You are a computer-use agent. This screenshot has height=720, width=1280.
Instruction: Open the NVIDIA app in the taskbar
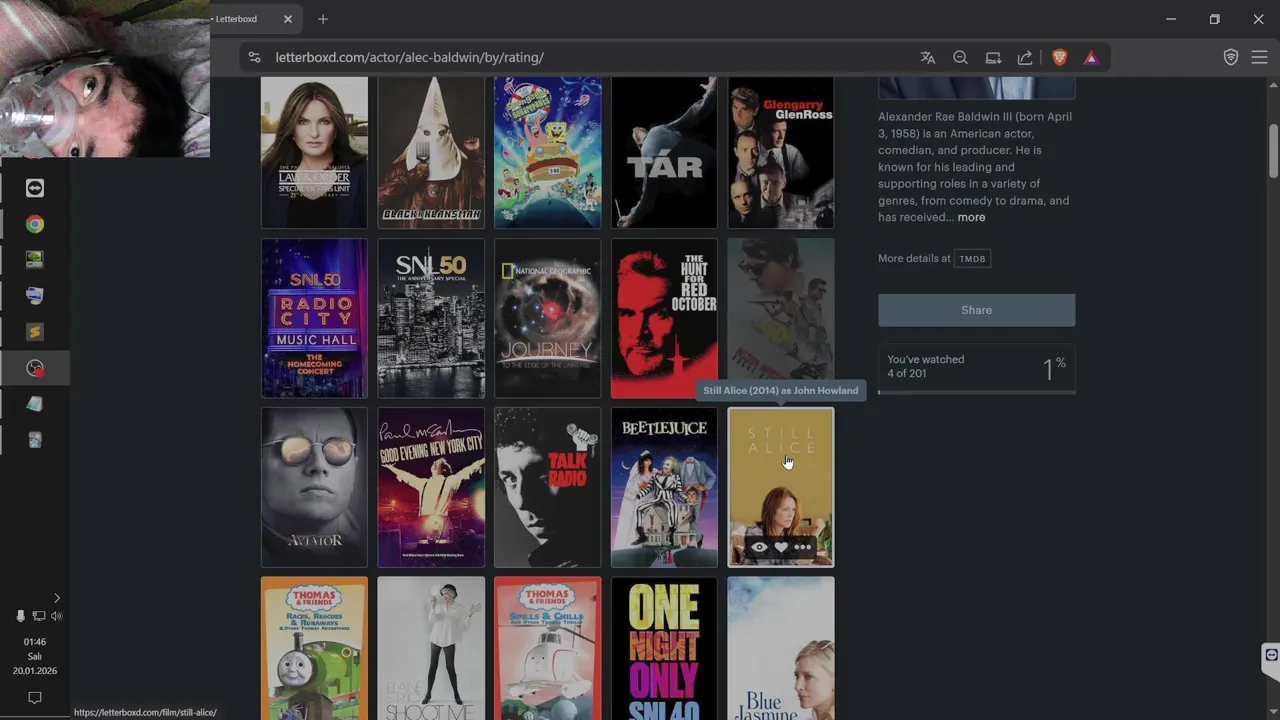click(x=35, y=260)
